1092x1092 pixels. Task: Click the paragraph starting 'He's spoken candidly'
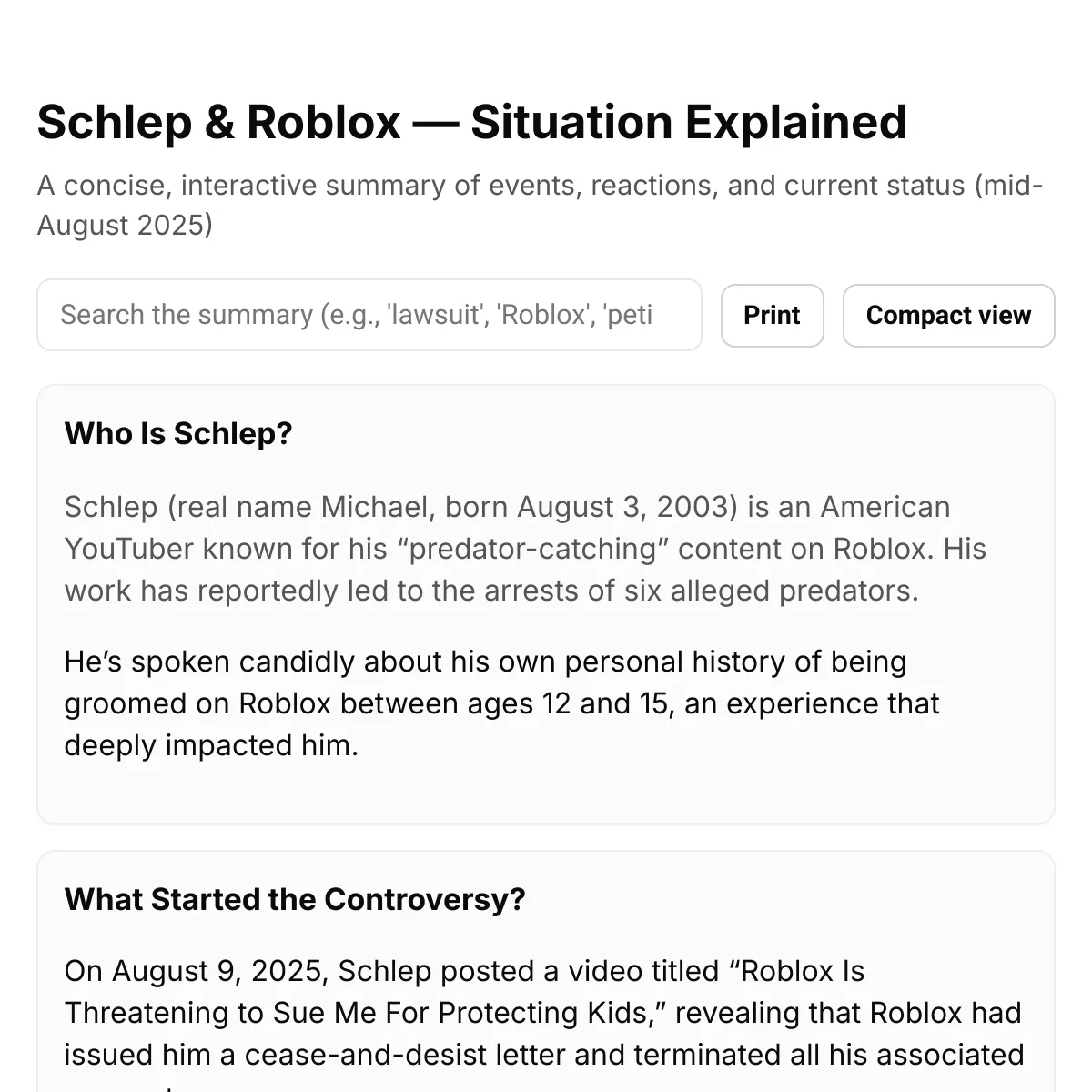tap(502, 703)
